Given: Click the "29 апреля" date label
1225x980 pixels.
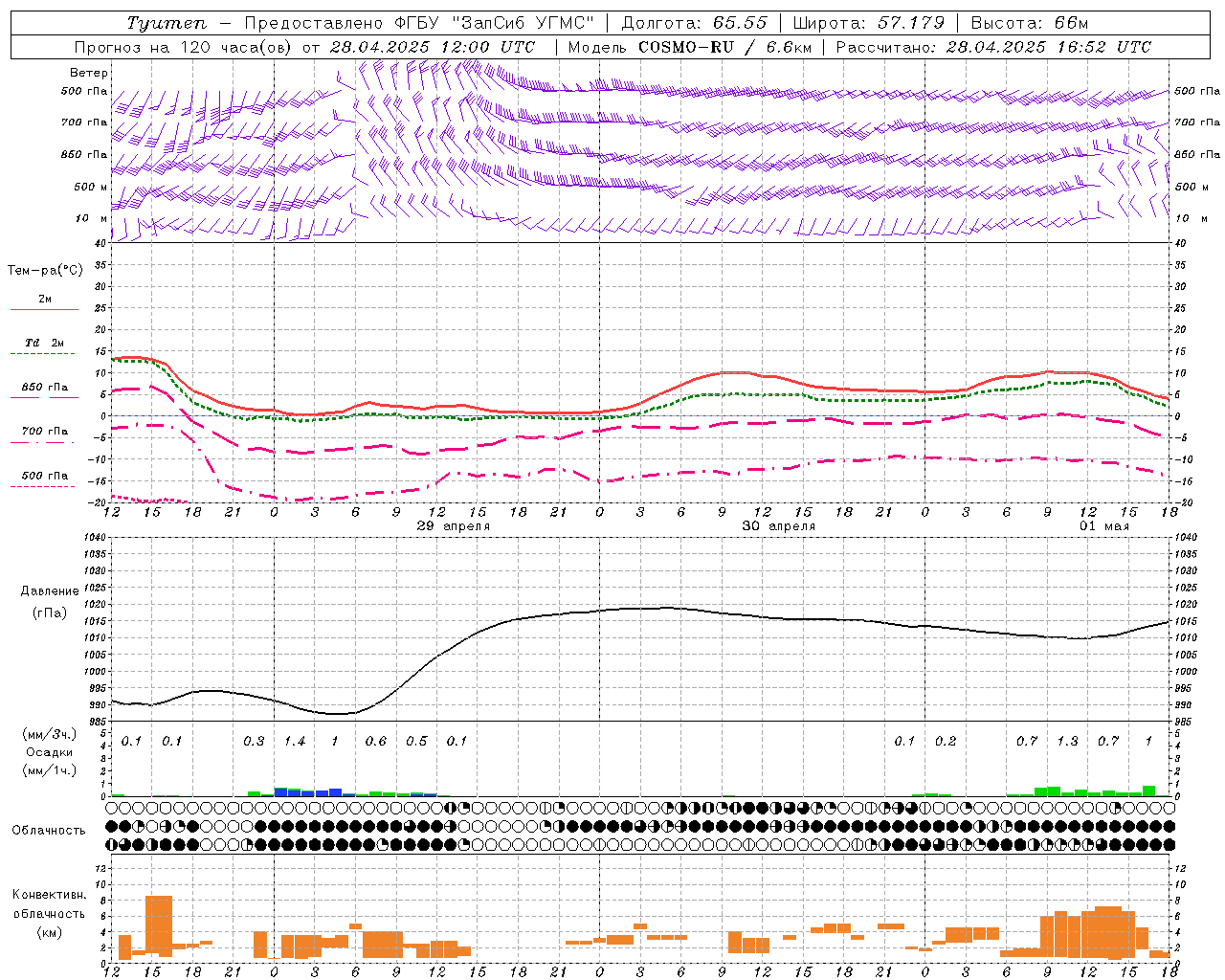Looking at the screenshot, I should (454, 526).
